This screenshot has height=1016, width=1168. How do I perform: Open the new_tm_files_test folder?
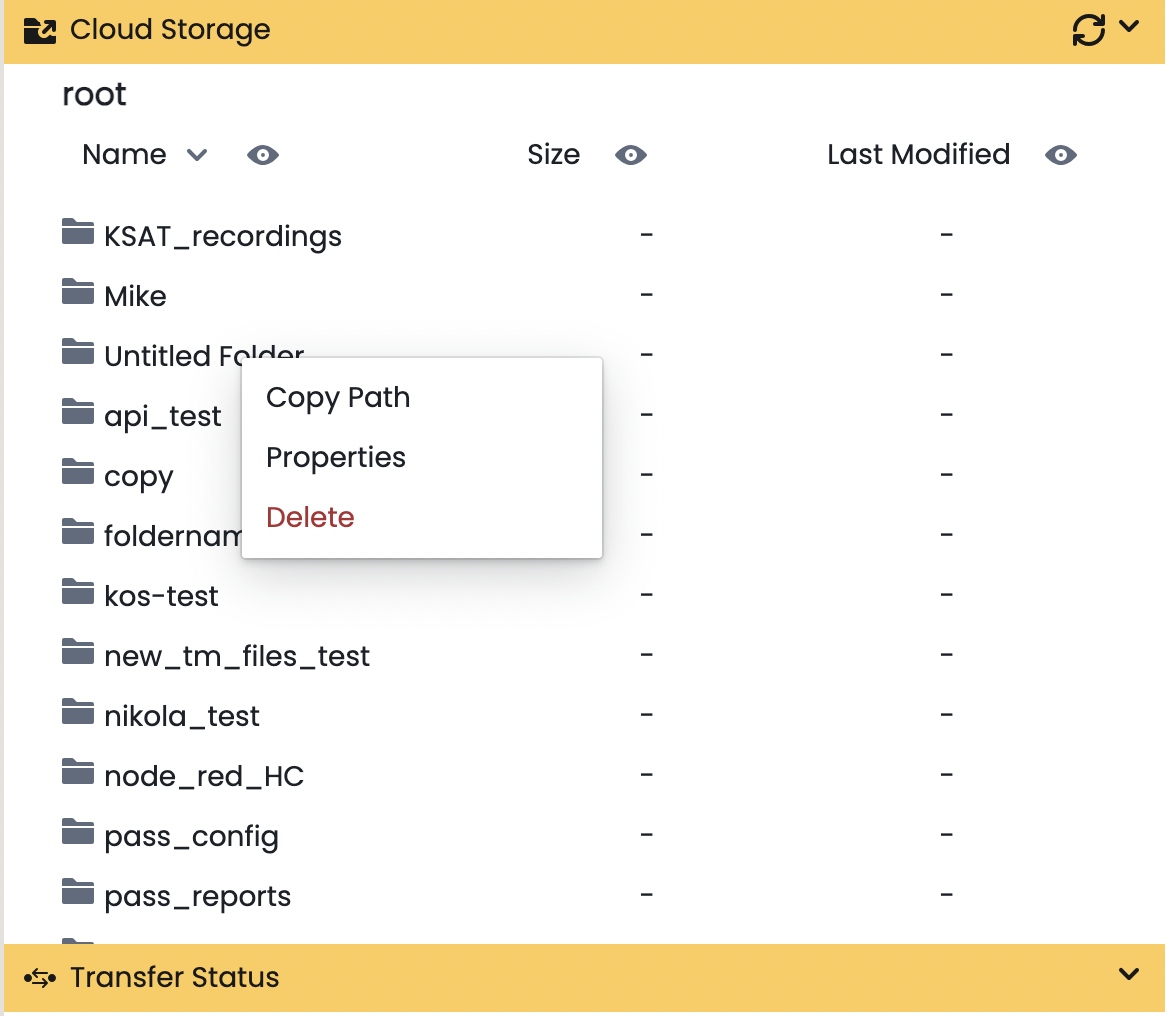point(237,656)
